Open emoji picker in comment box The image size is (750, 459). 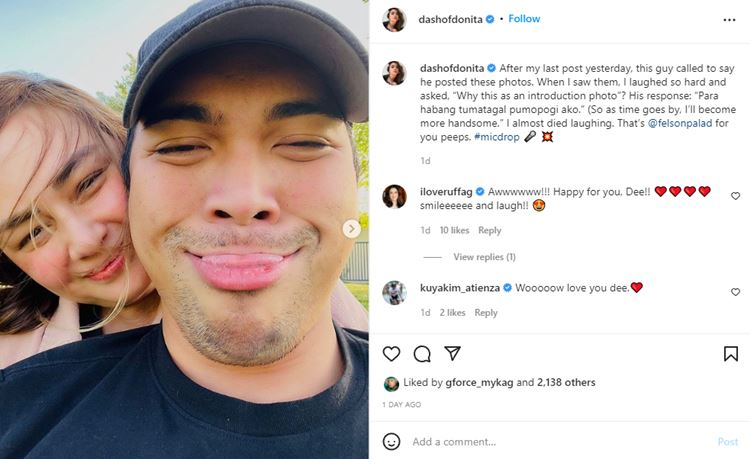point(392,441)
